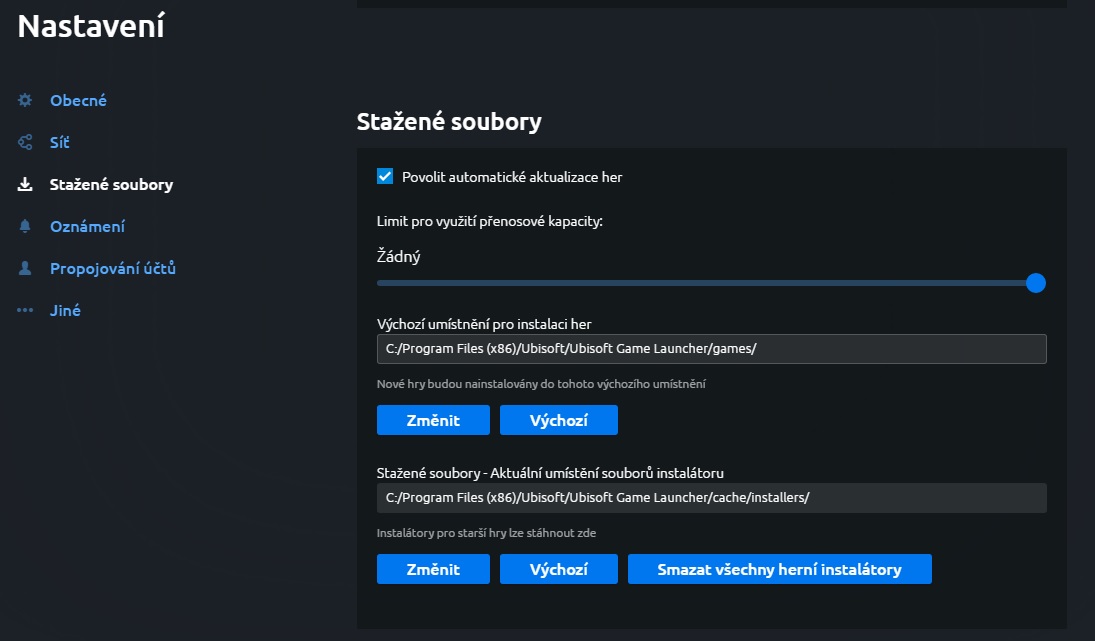1095x641 pixels.
Task: Click the bandwidth limit slider handle
Action: [1036, 283]
